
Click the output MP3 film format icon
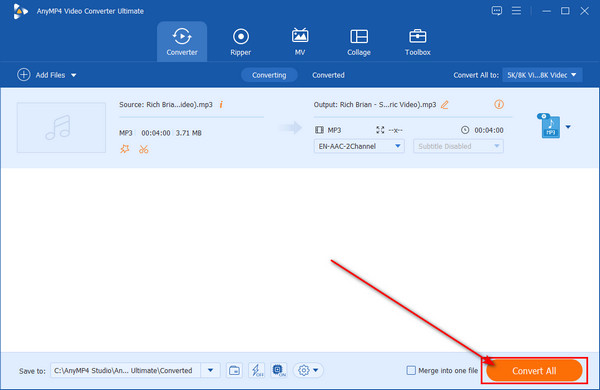319,130
